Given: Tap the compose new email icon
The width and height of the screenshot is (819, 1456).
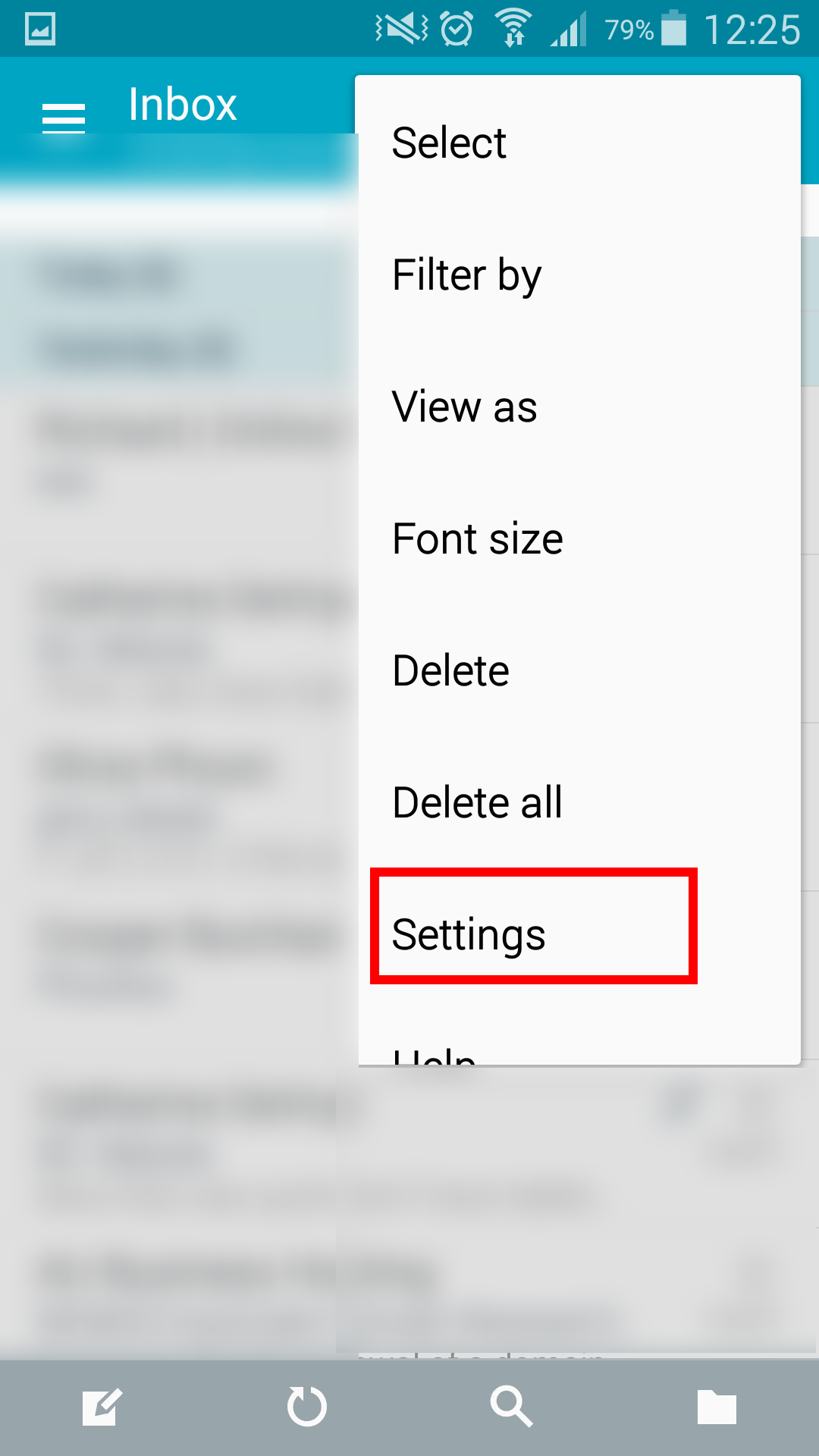Looking at the screenshot, I should (102, 1407).
